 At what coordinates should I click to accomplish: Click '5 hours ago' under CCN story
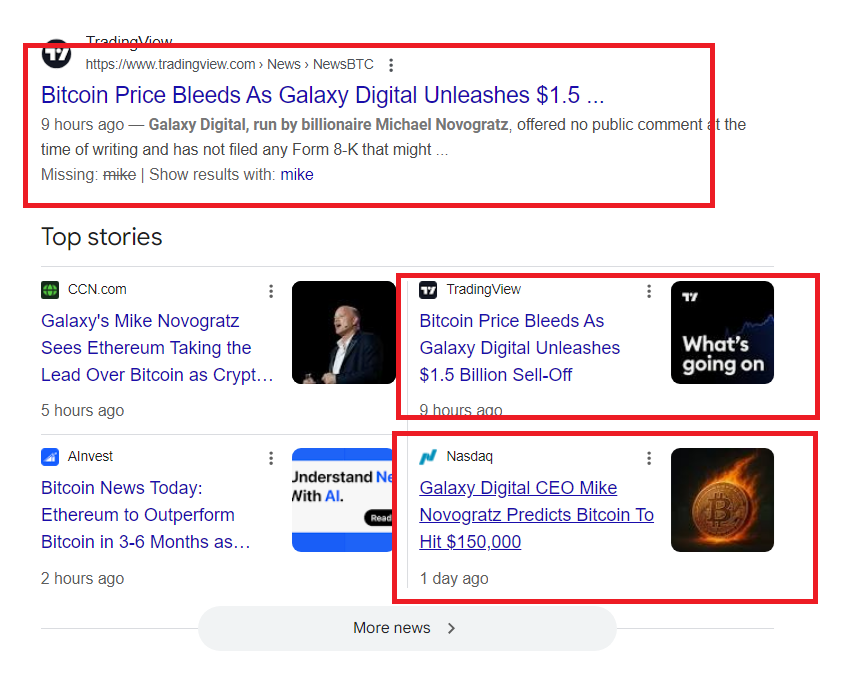tap(83, 411)
